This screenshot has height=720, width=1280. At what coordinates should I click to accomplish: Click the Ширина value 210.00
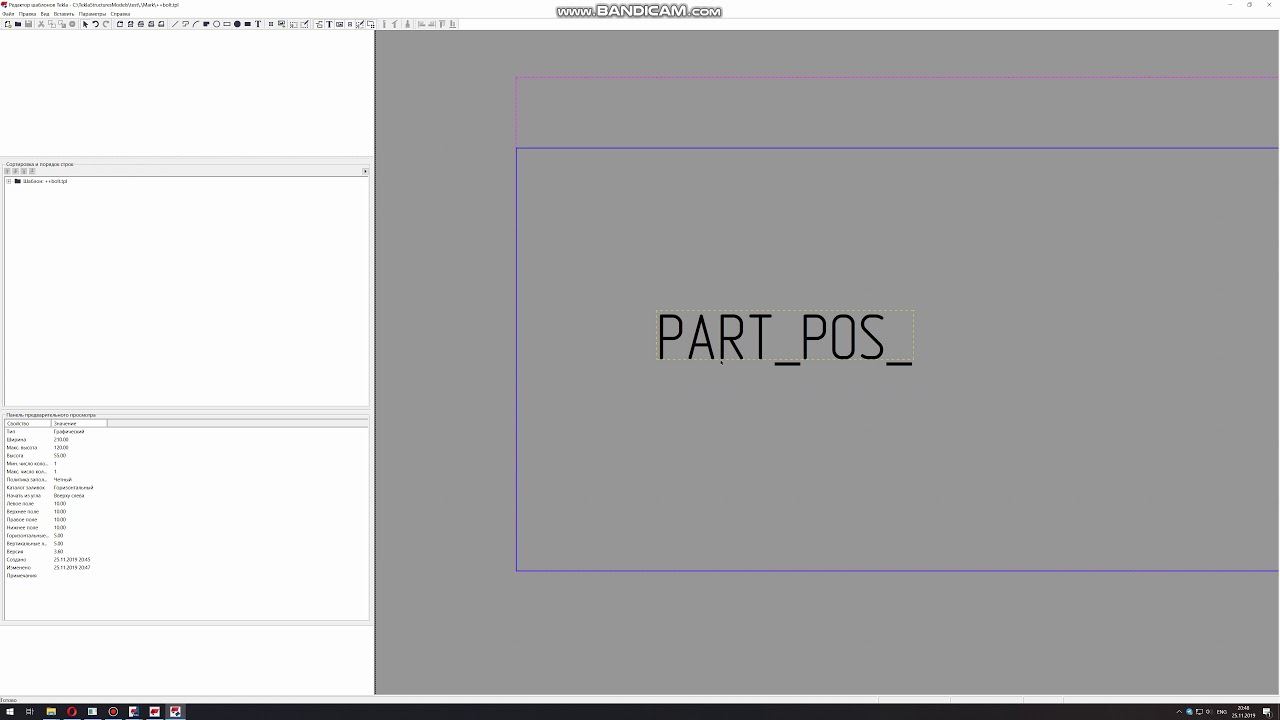point(61,439)
